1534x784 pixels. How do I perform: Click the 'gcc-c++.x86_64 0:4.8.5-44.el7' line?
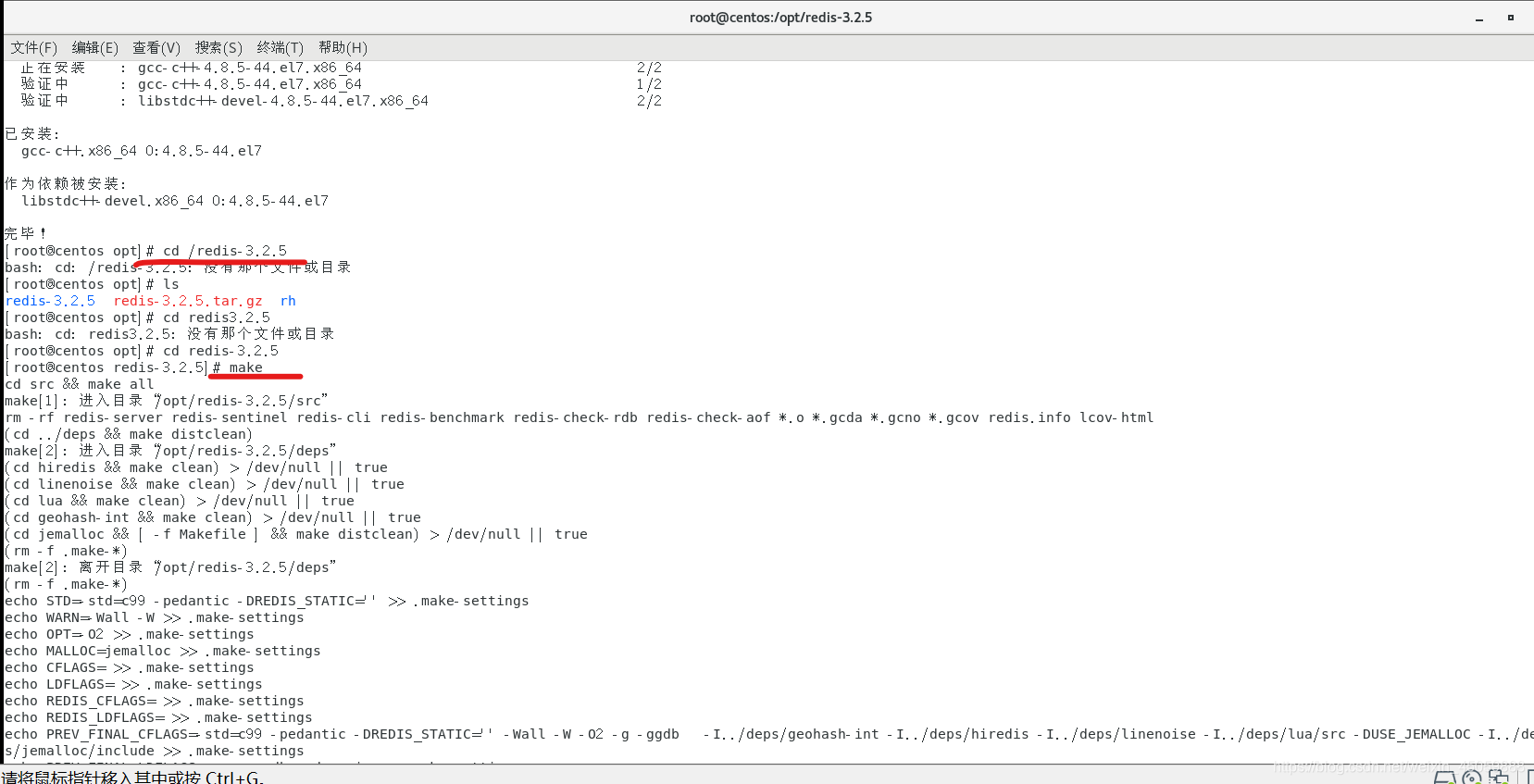142,151
